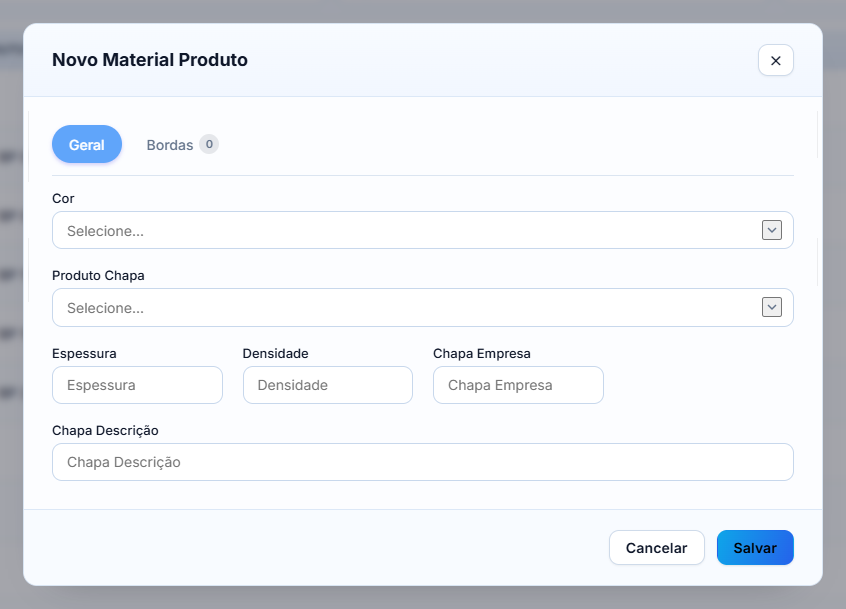Click the Cor field label
This screenshot has width=846, height=609.
coord(63,199)
